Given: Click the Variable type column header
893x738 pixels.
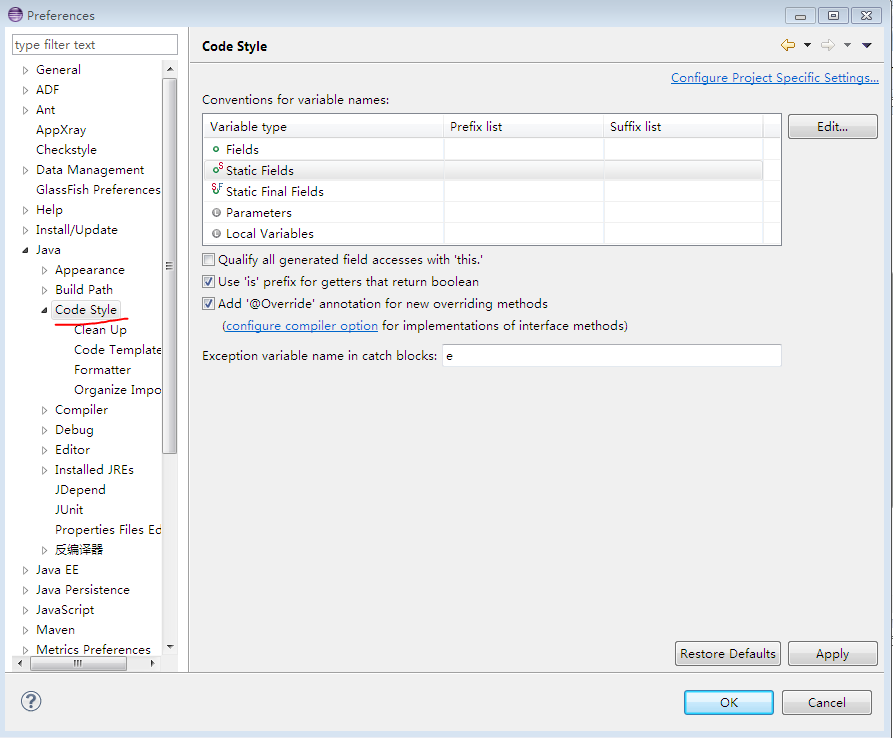Looking at the screenshot, I should 323,126.
